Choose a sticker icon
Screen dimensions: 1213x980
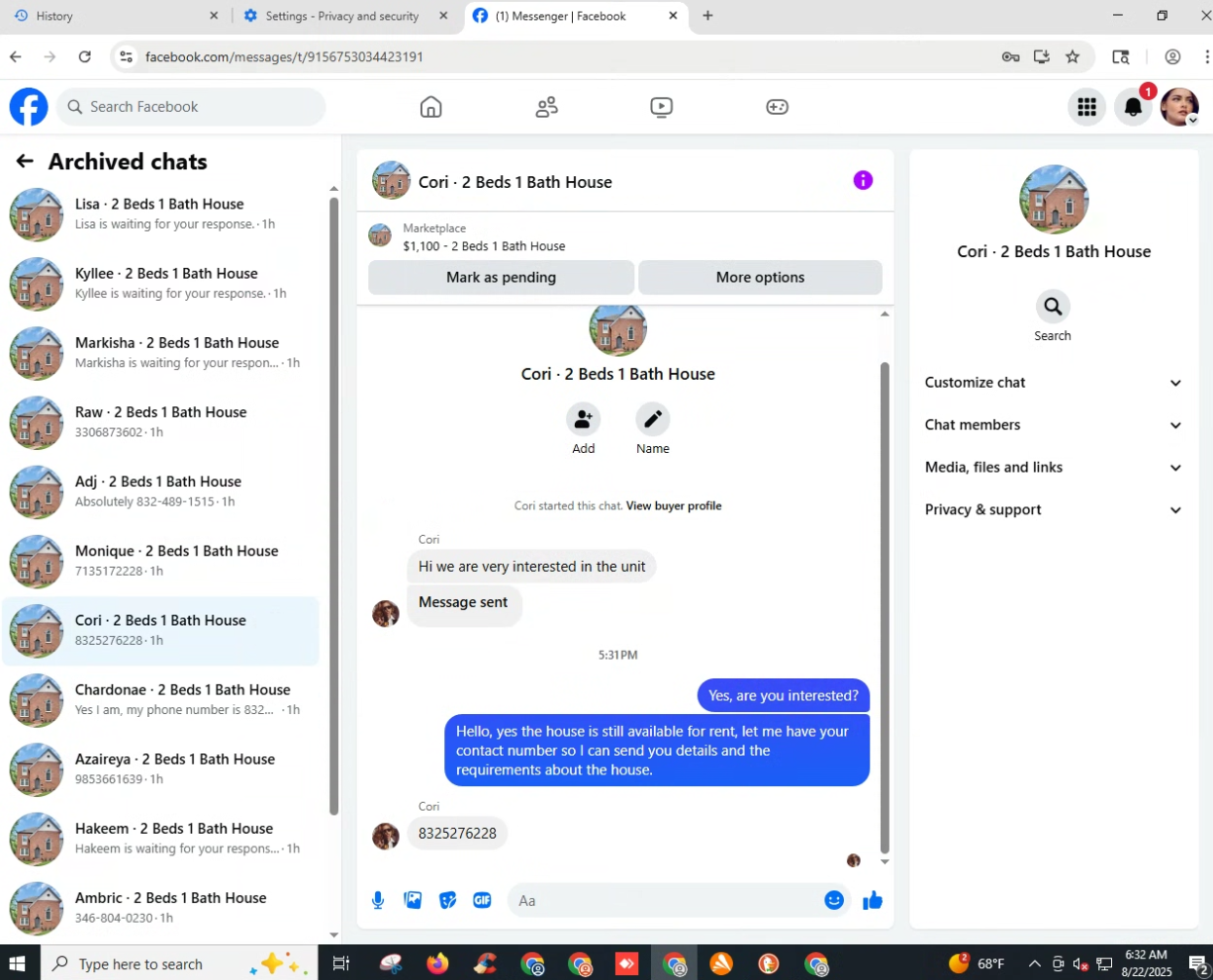[x=447, y=900]
